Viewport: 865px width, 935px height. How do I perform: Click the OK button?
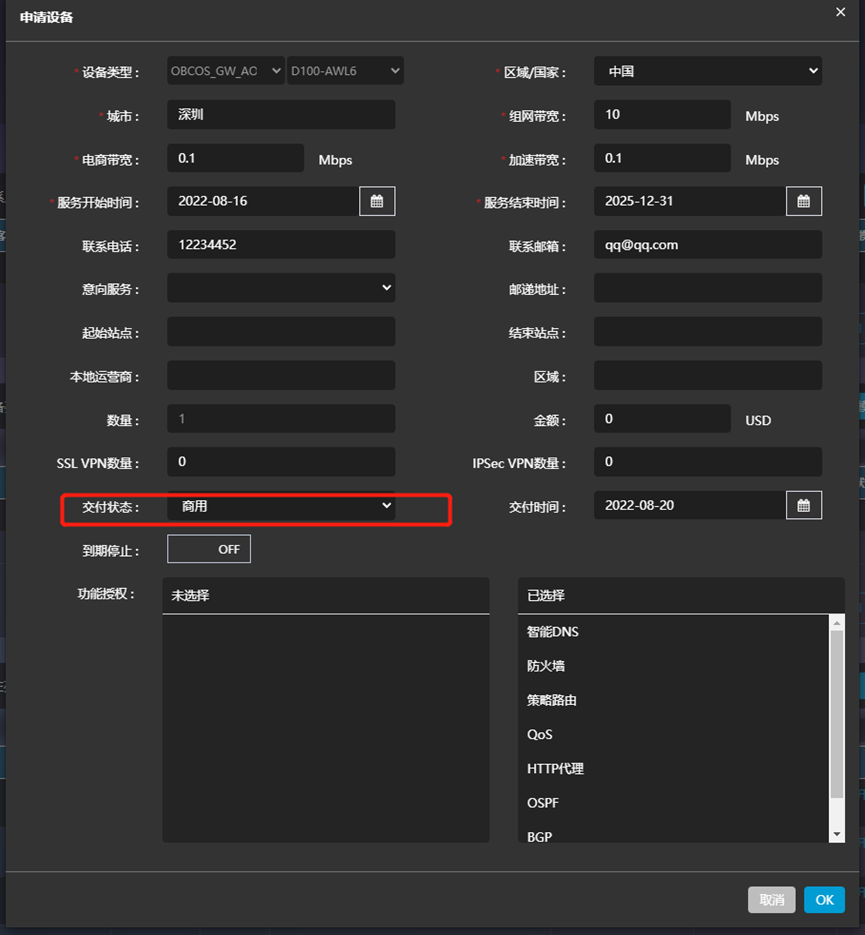click(824, 900)
